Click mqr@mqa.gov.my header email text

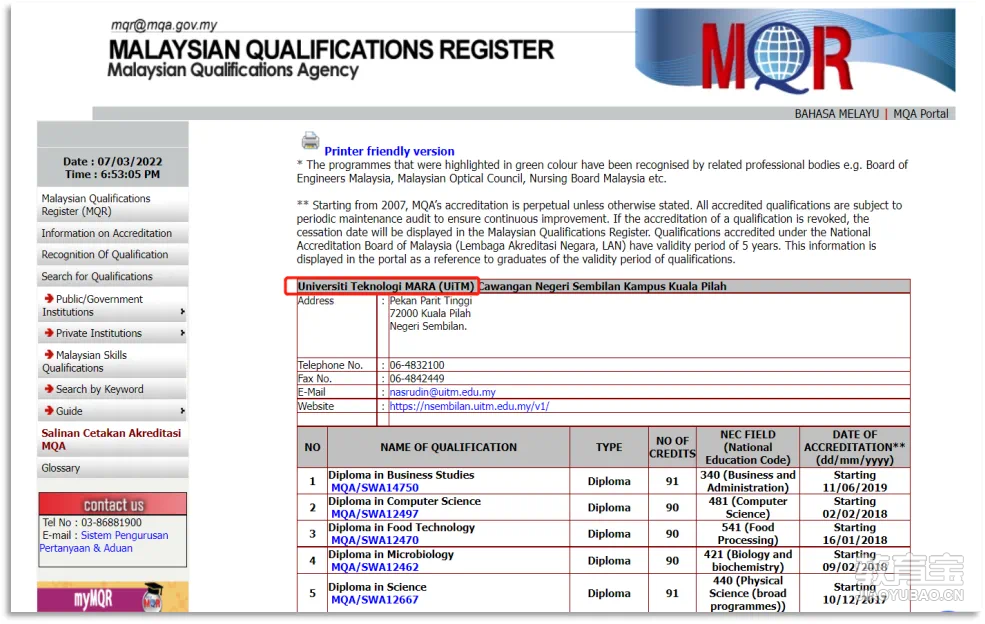pyautogui.click(x=164, y=25)
